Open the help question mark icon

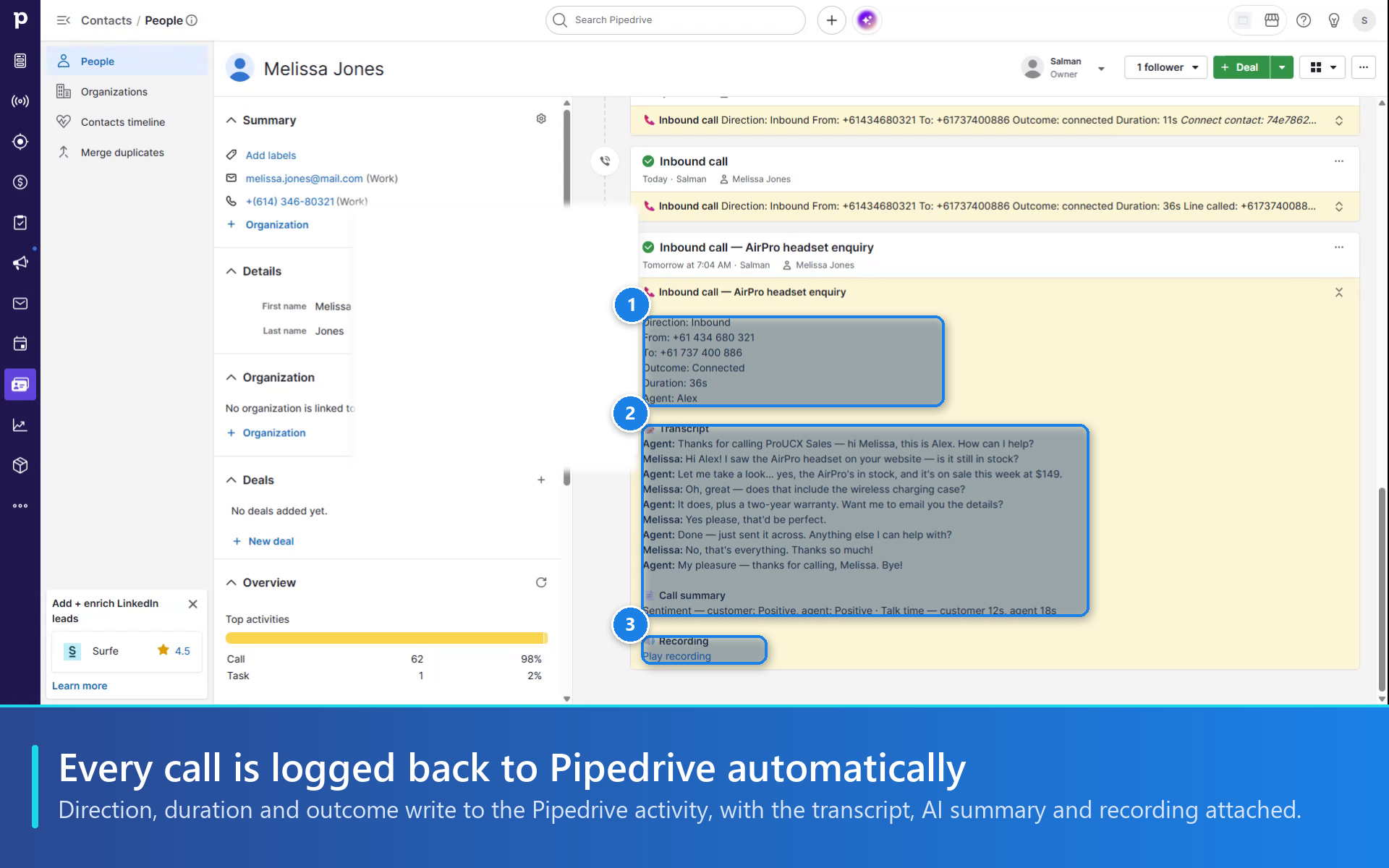click(x=1304, y=20)
